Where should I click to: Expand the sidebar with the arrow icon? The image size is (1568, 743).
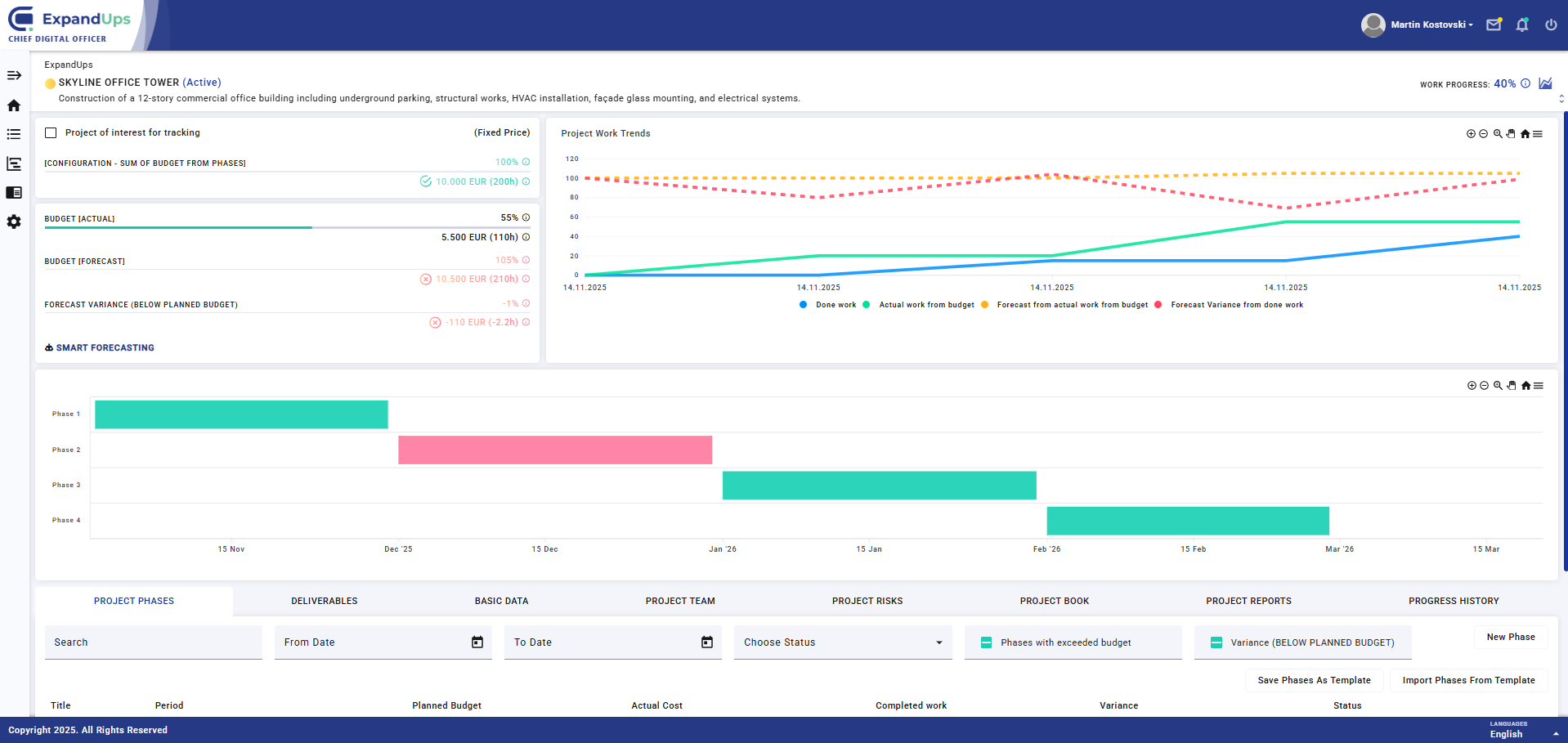14,75
